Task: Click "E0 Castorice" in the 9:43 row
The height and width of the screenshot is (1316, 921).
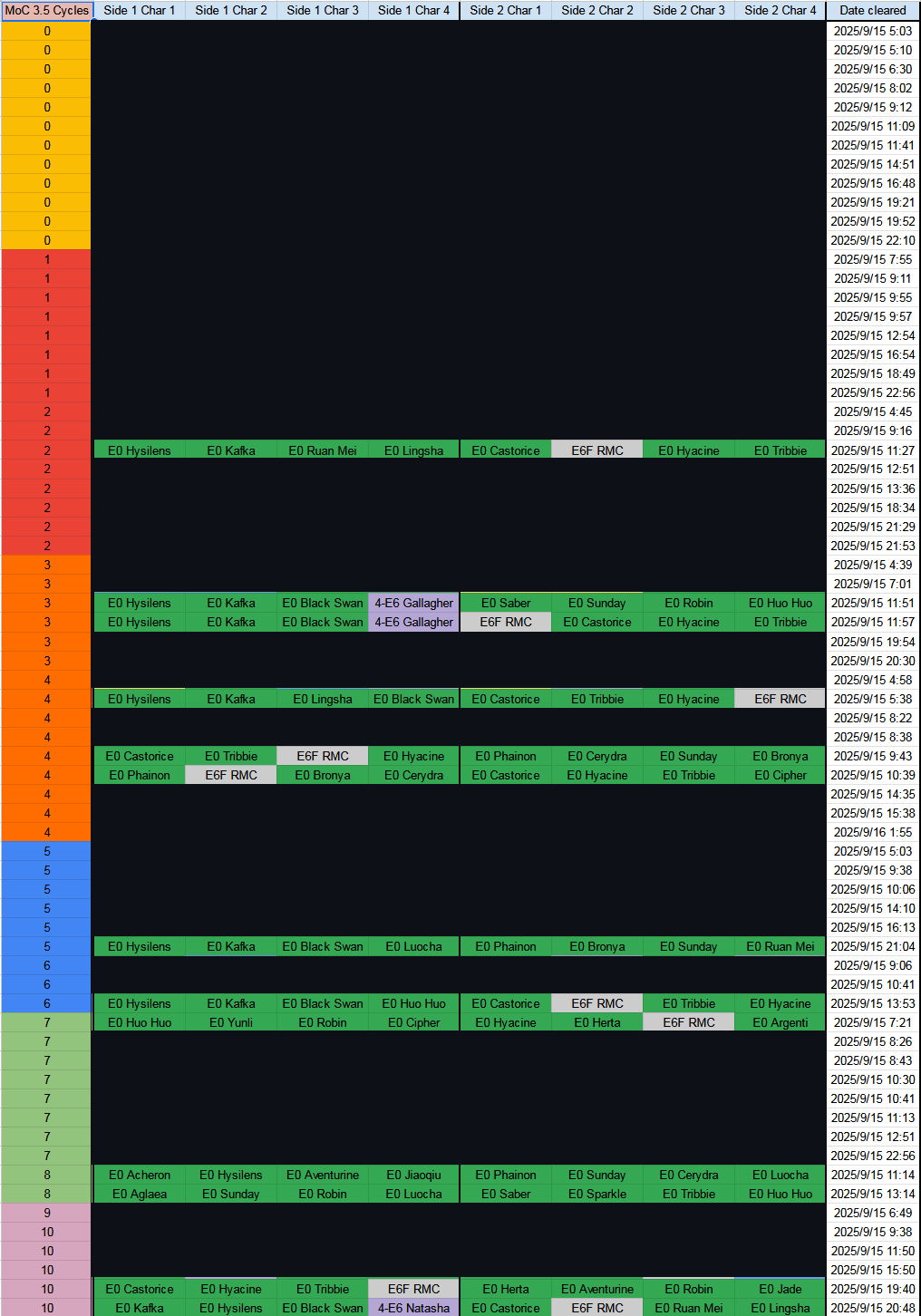Action: pyautogui.click(x=140, y=756)
